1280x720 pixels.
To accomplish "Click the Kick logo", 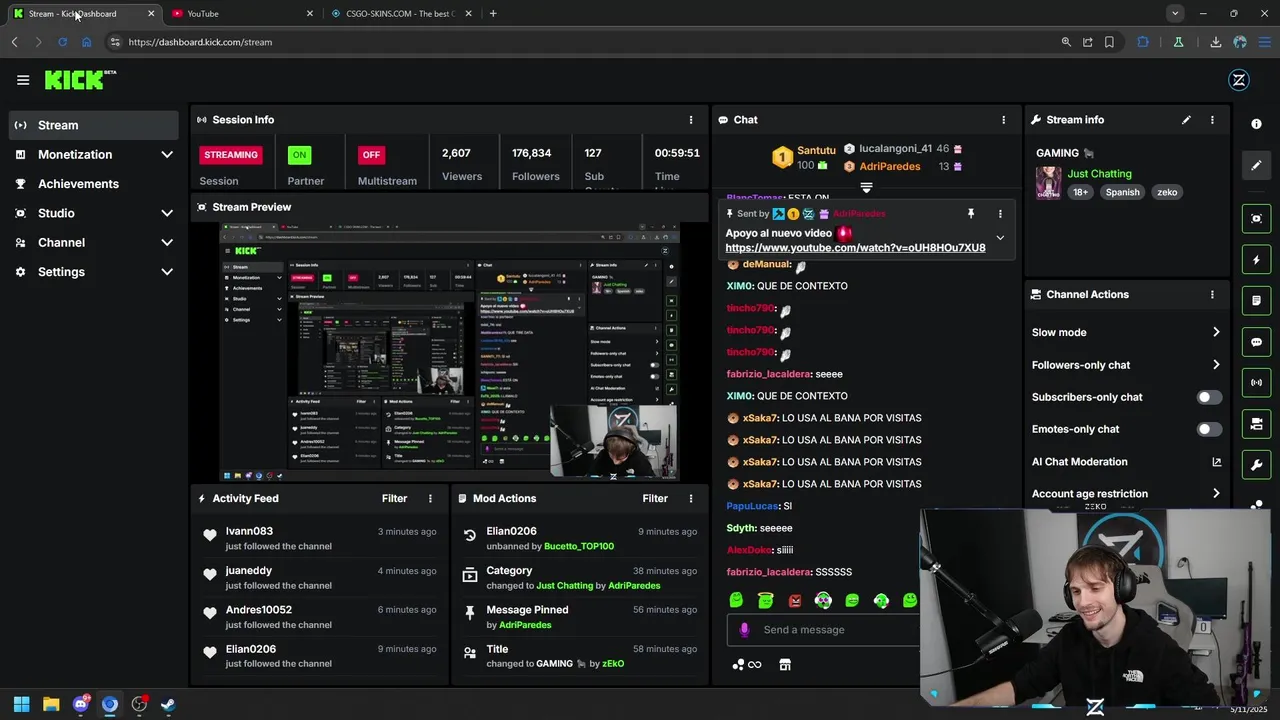I will [80, 80].
